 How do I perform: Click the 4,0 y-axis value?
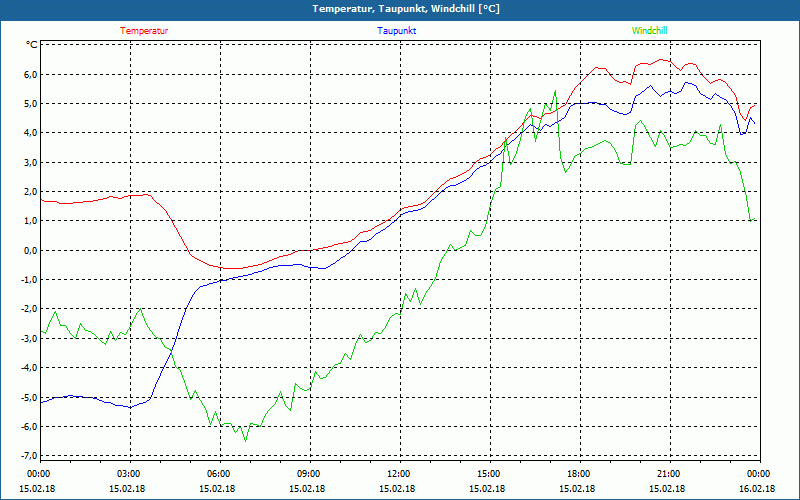tap(31, 133)
